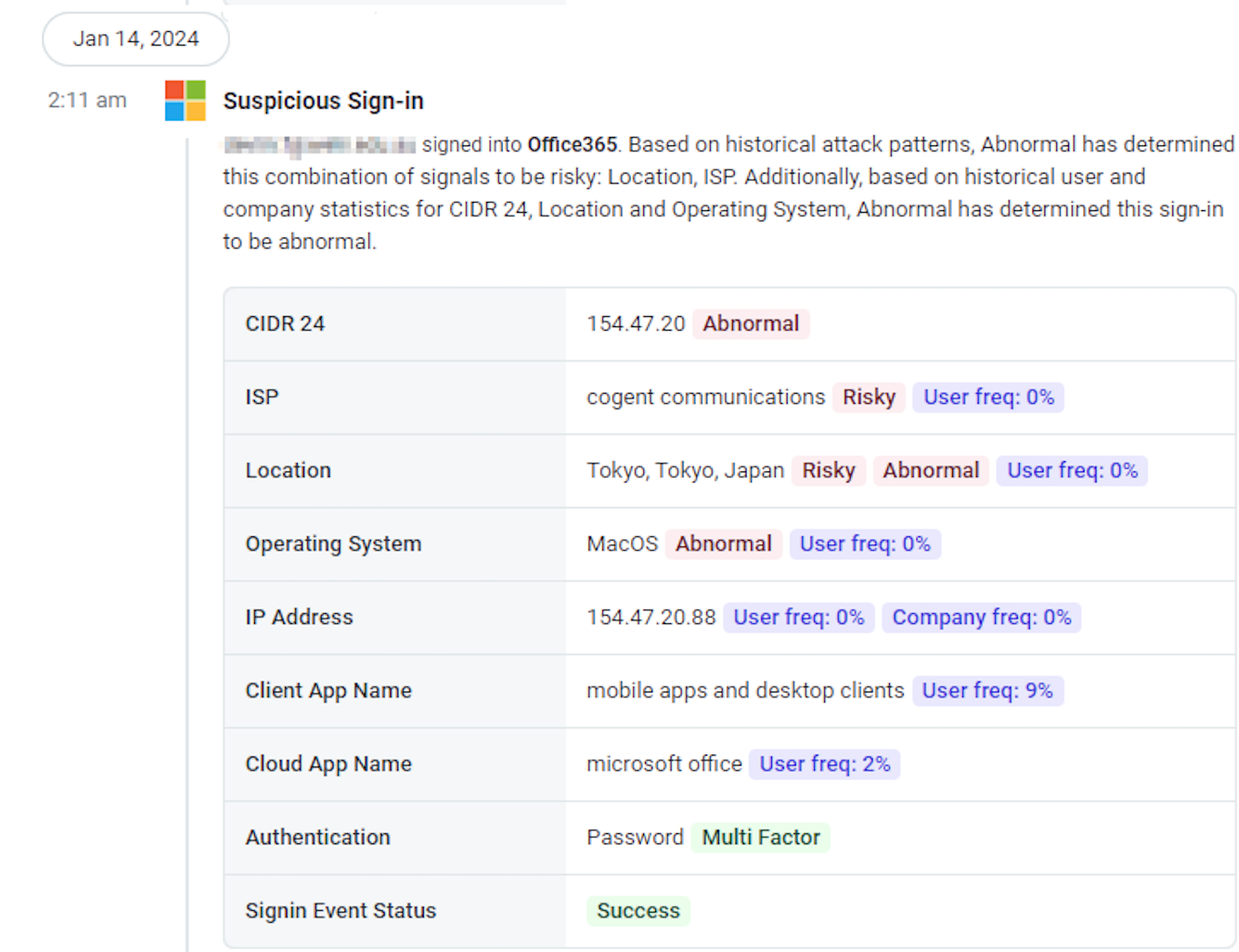This screenshot has height=952, width=1239.
Task: Click the 154.47.20 CIDR value
Action: tap(636, 323)
